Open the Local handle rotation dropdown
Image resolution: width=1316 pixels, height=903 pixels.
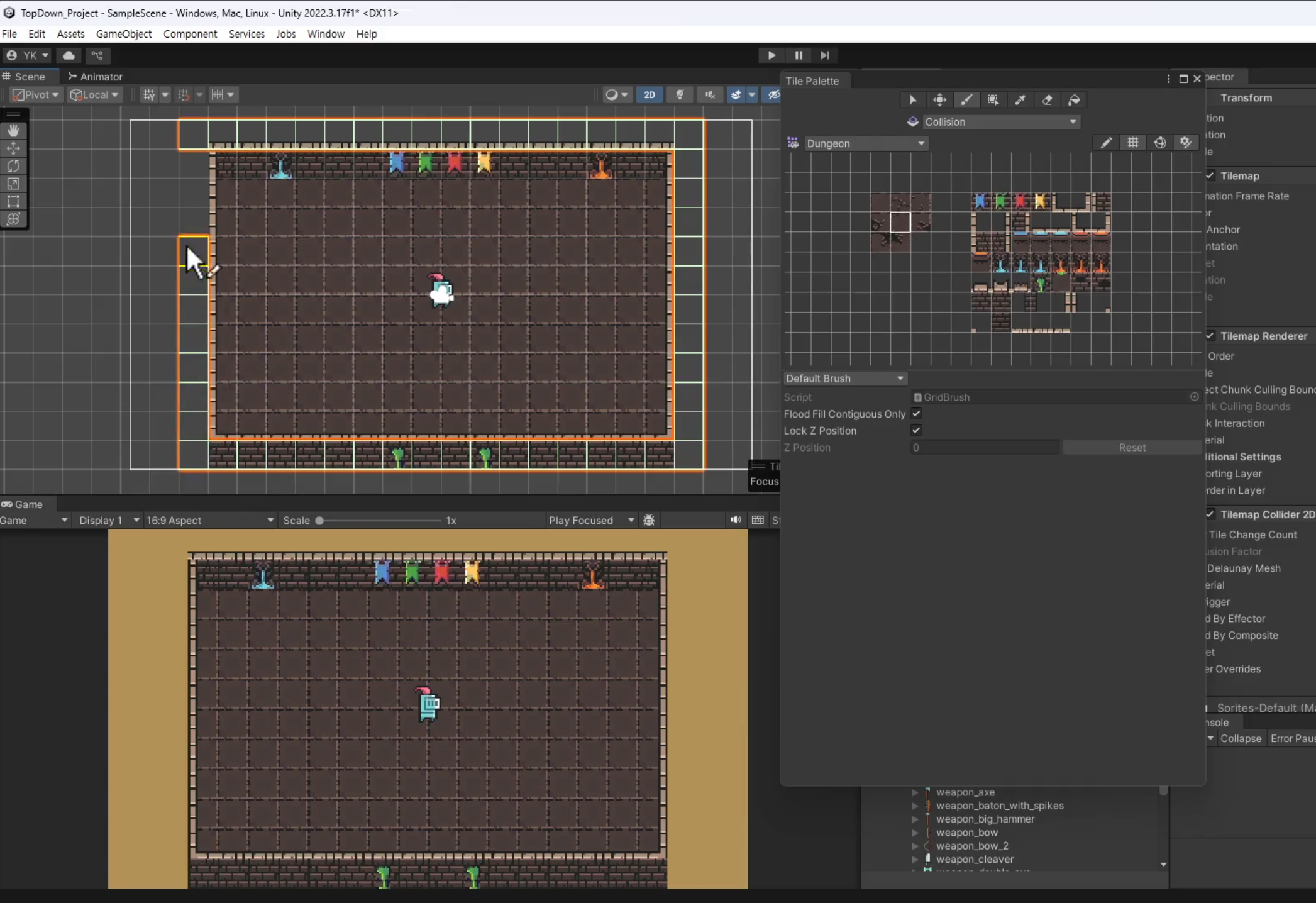(94, 94)
